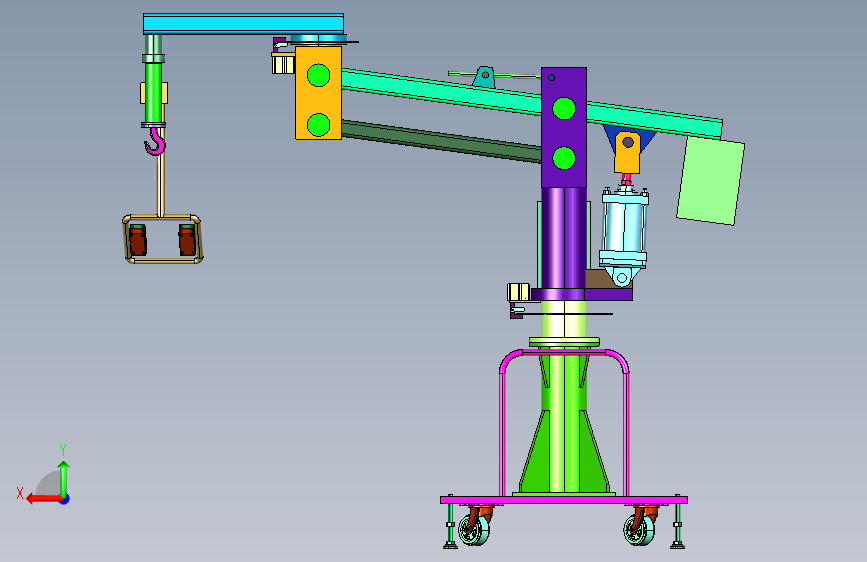Pick upper green pin on orange bracket
This screenshot has width=867, height=562.
pos(318,75)
